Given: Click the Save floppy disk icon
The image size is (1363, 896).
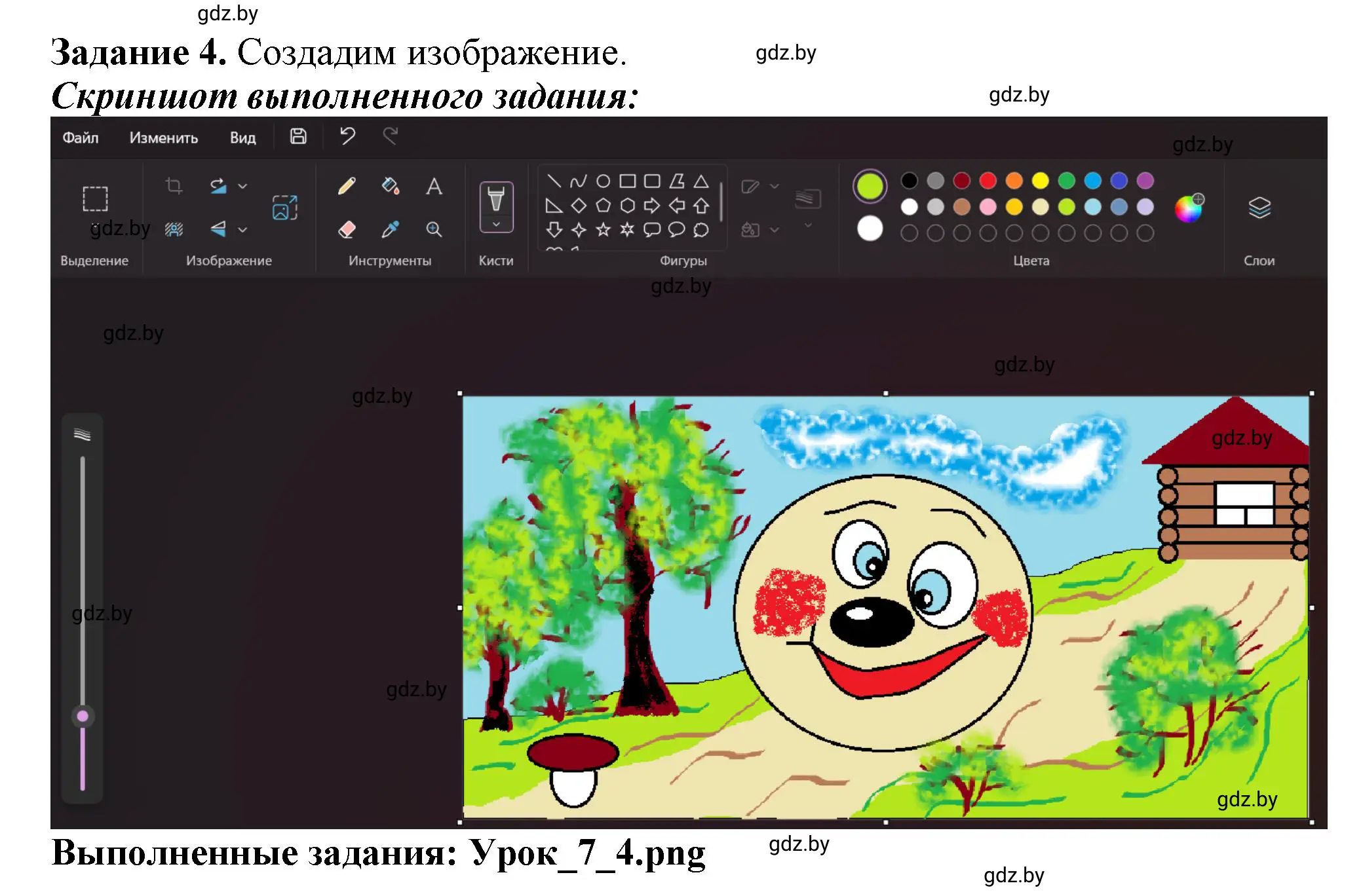Looking at the screenshot, I should pos(298,136).
